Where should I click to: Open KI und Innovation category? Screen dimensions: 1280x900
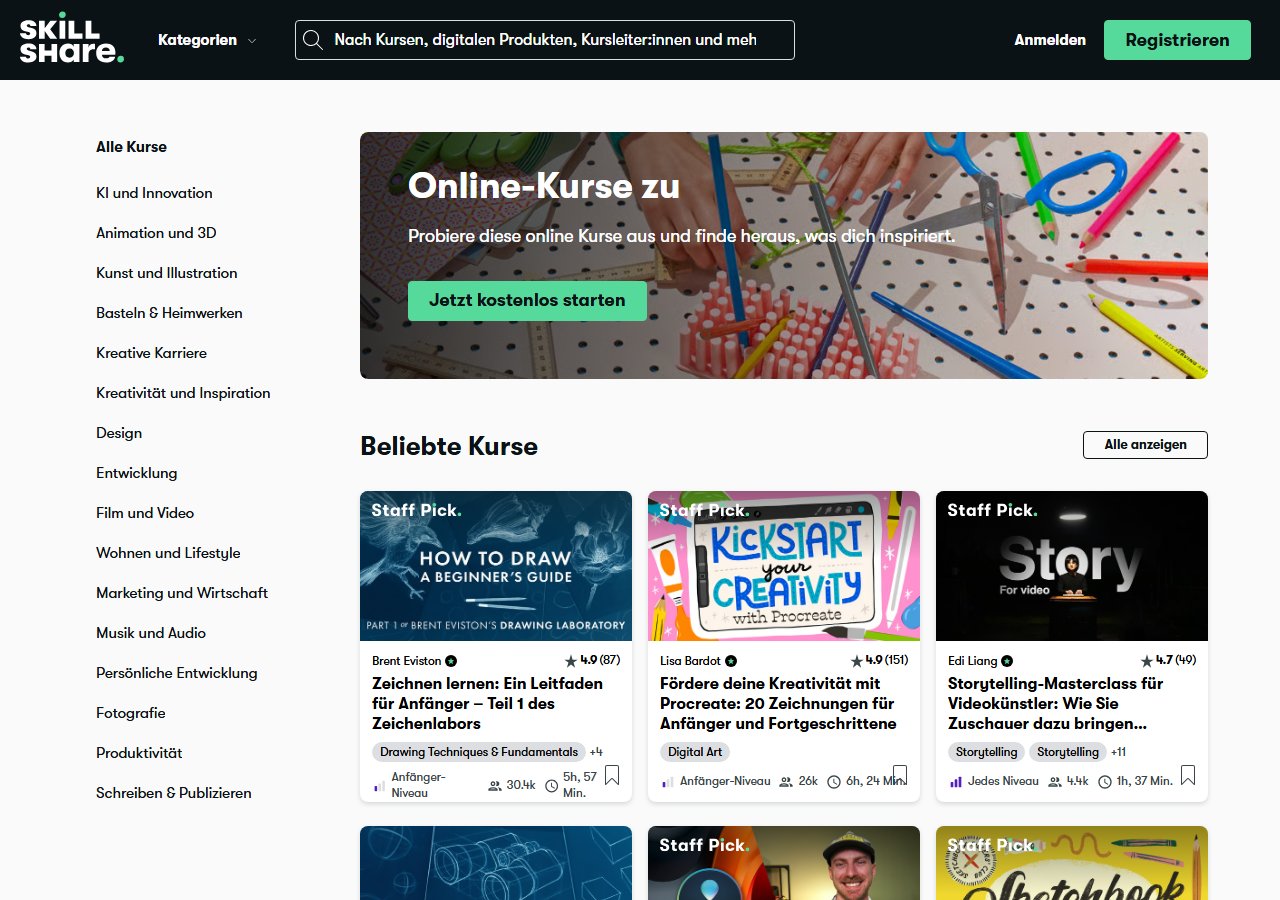point(154,193)
